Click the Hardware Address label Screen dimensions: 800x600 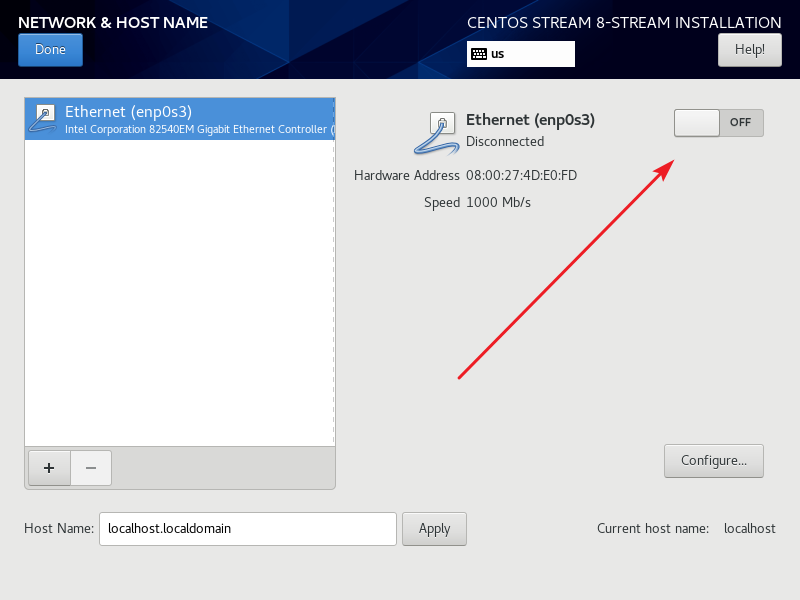click(x=407, y=176)
